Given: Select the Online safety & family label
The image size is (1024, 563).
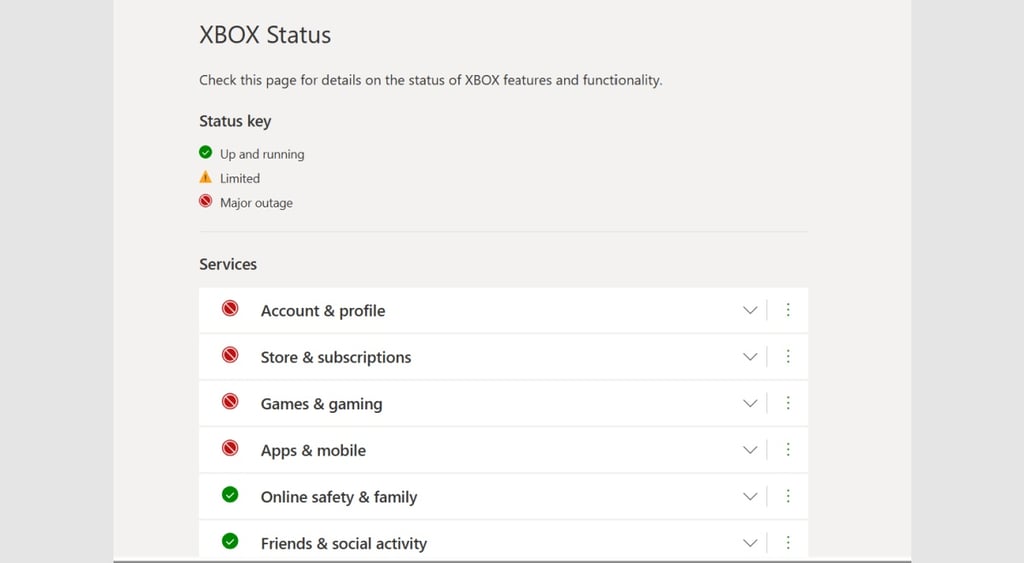Looking at the screenshot, I should (338, 497).
